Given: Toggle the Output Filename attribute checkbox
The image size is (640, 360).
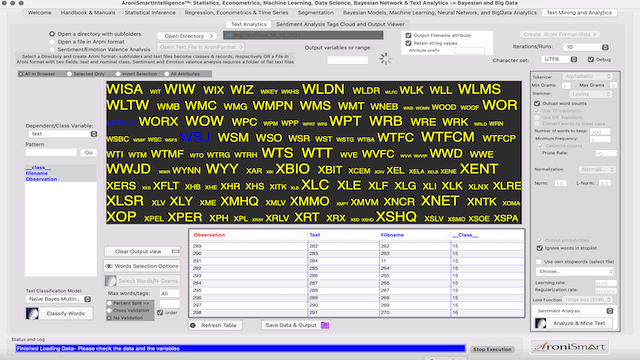Looking at the screenshot, I should (408, 36).
